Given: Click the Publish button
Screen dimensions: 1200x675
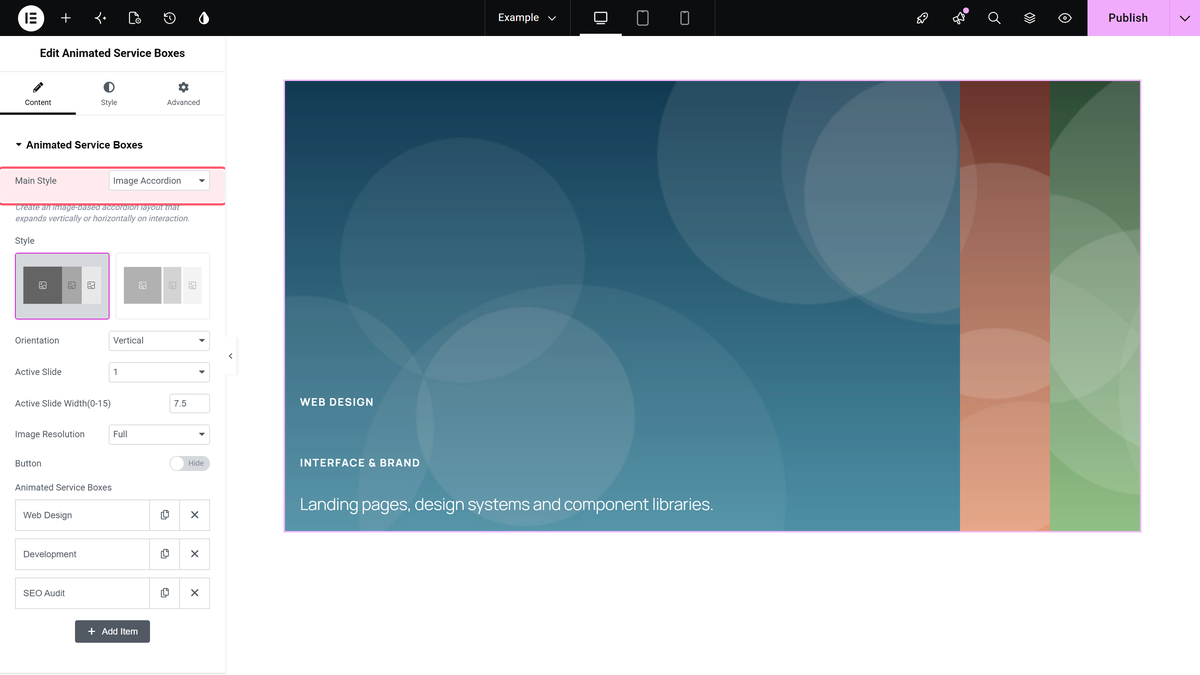Looking at the screenshot, I should pyautogui.click(x=1128, y=18).
